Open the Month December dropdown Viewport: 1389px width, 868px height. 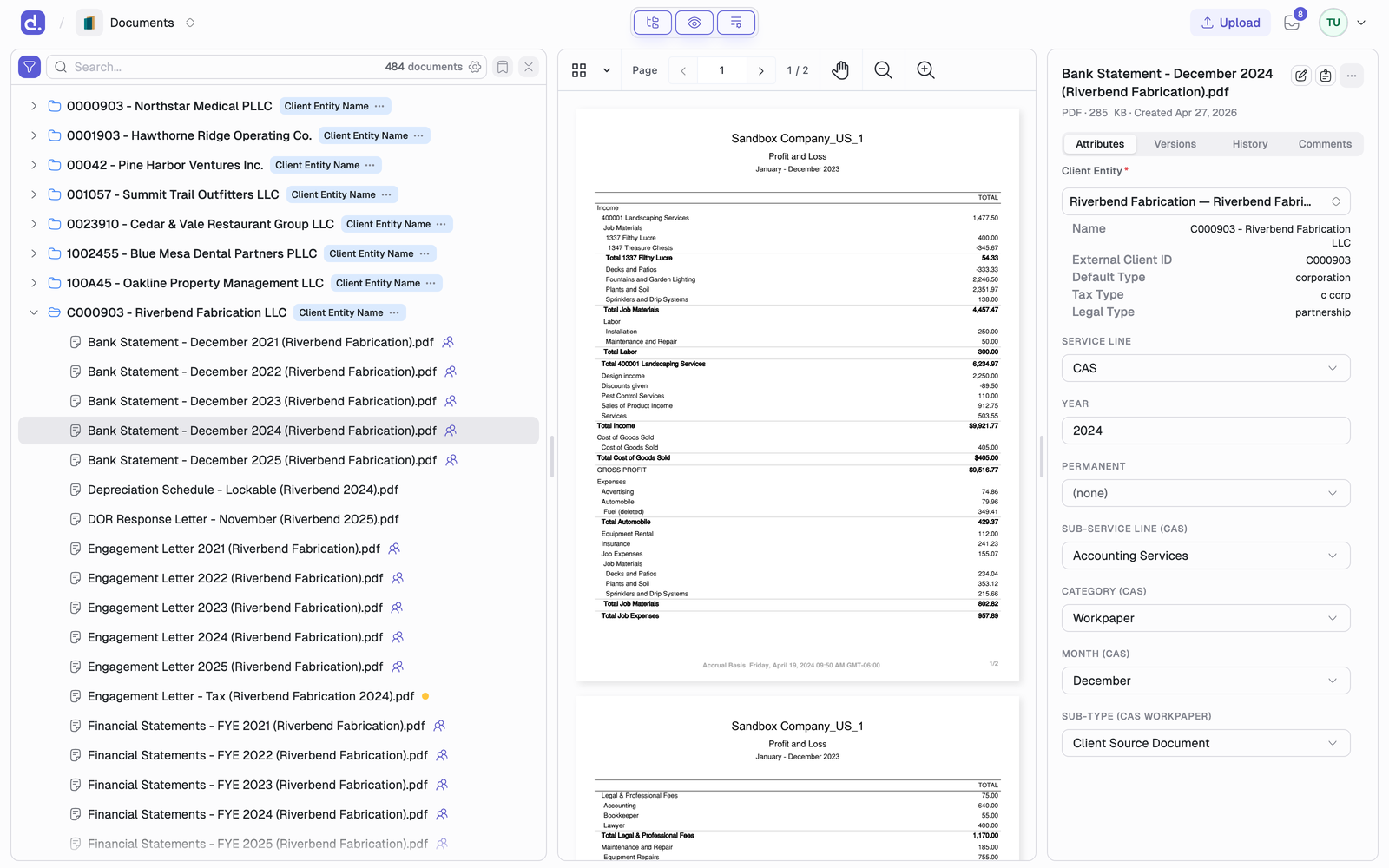(x=1206, y=681)
